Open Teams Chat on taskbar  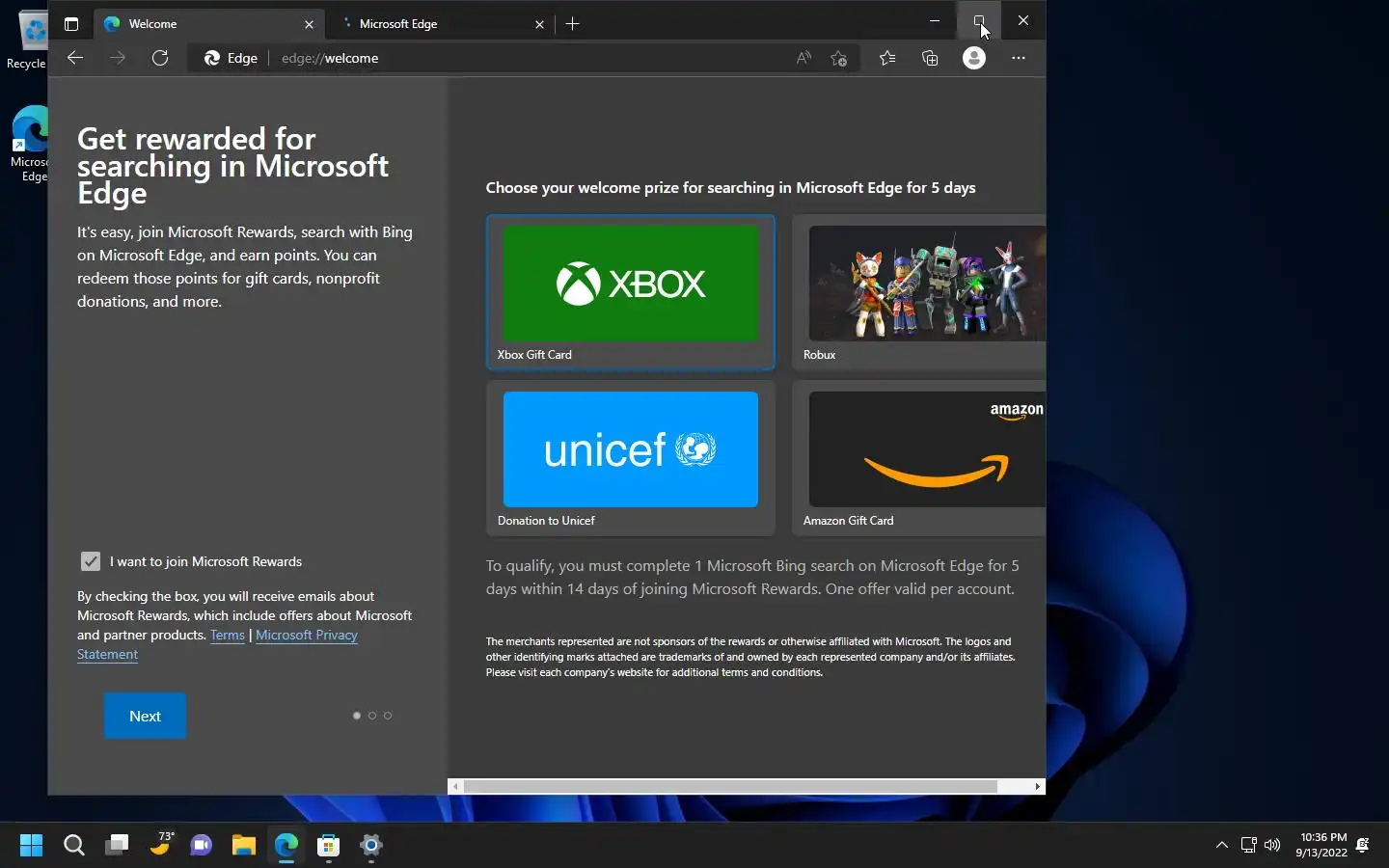(202, 846)
